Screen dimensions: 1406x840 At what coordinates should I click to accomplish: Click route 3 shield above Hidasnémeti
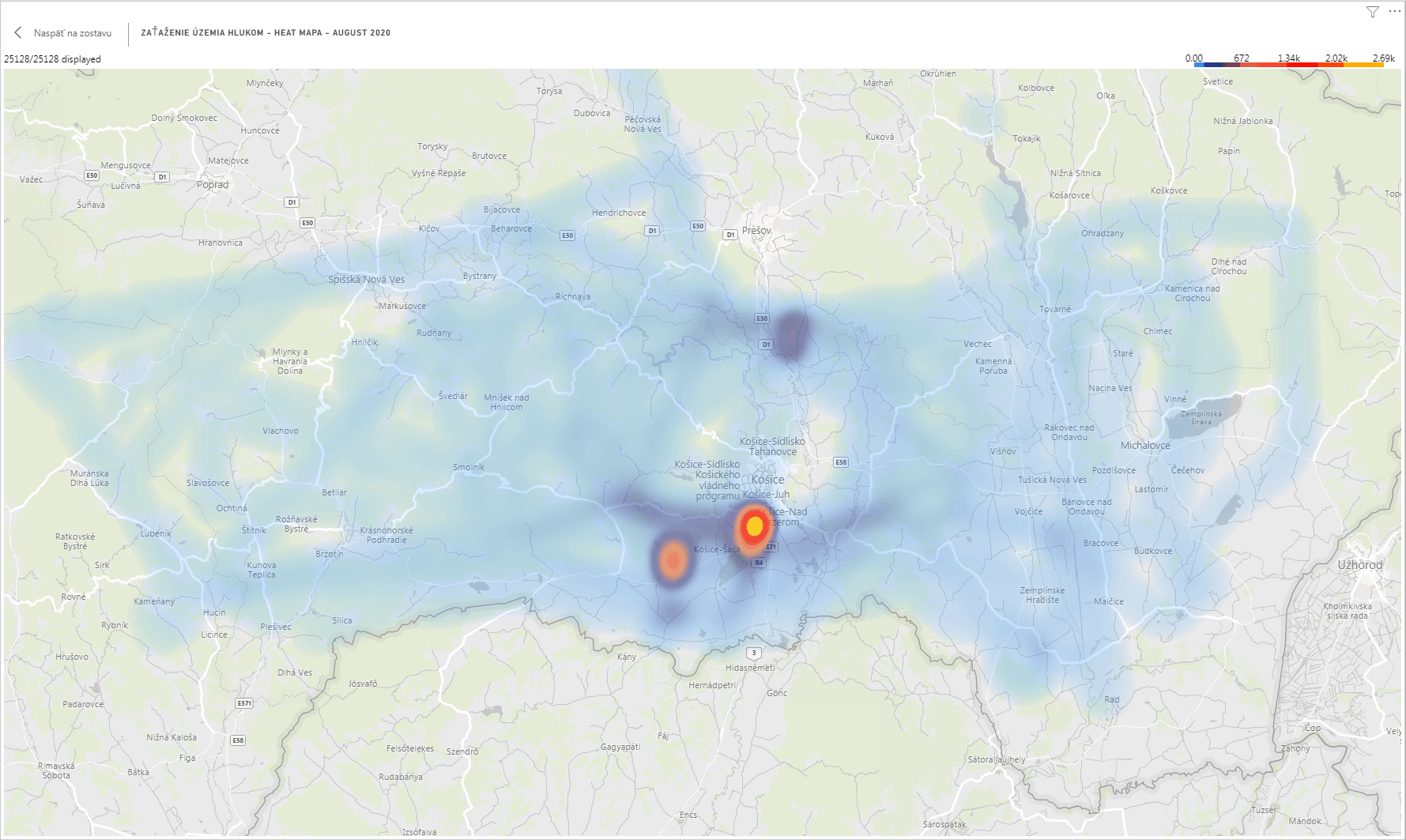[754, 653]
